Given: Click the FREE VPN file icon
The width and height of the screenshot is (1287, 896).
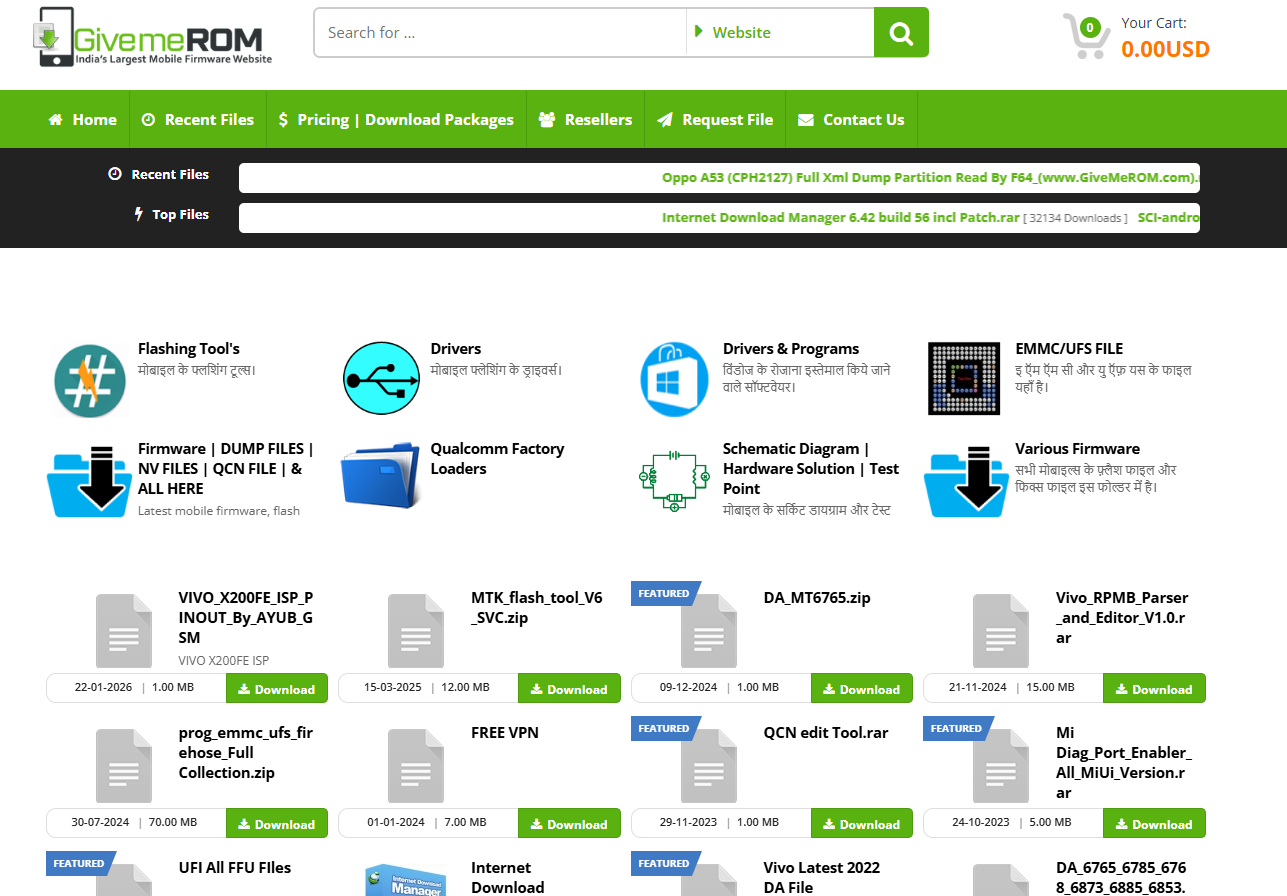Looking at the screenshot, I should click(416, 766).
